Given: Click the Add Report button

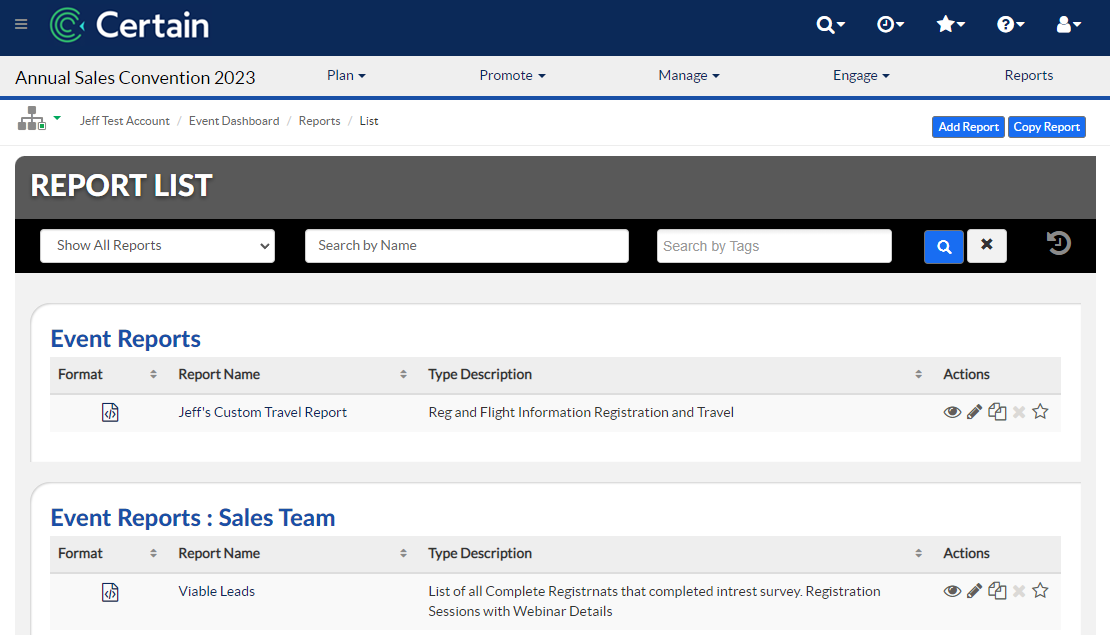Looking at the screenshot, I should 968,127.
